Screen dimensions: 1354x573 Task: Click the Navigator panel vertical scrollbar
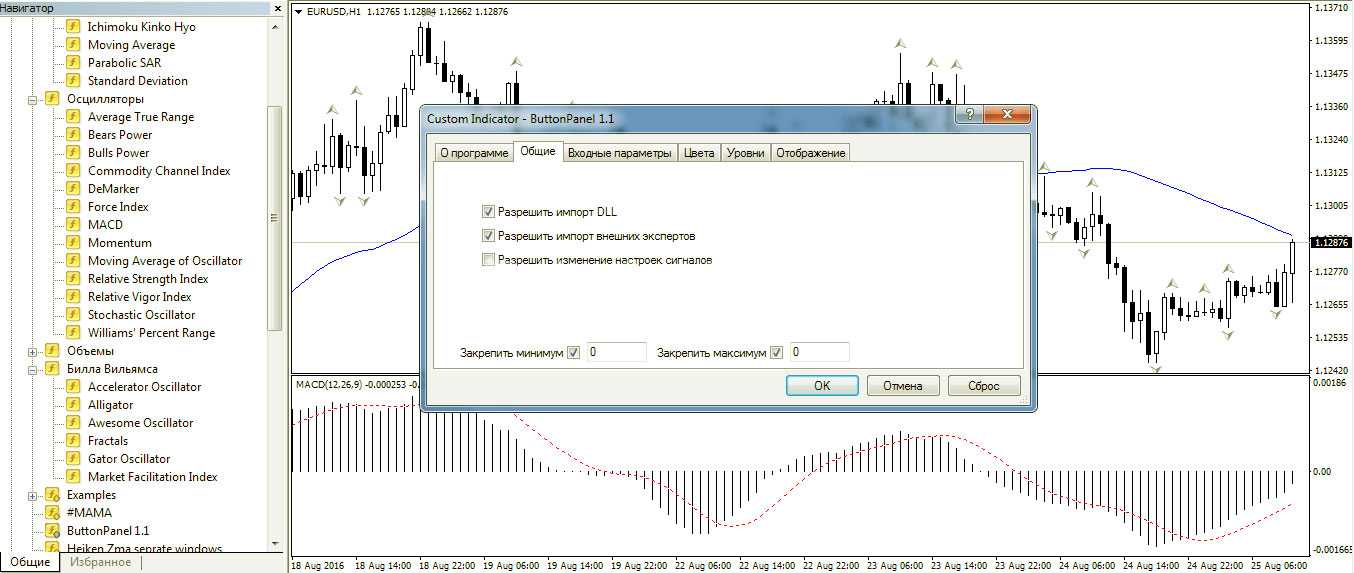pyautogui.click(x=274, y=217)
